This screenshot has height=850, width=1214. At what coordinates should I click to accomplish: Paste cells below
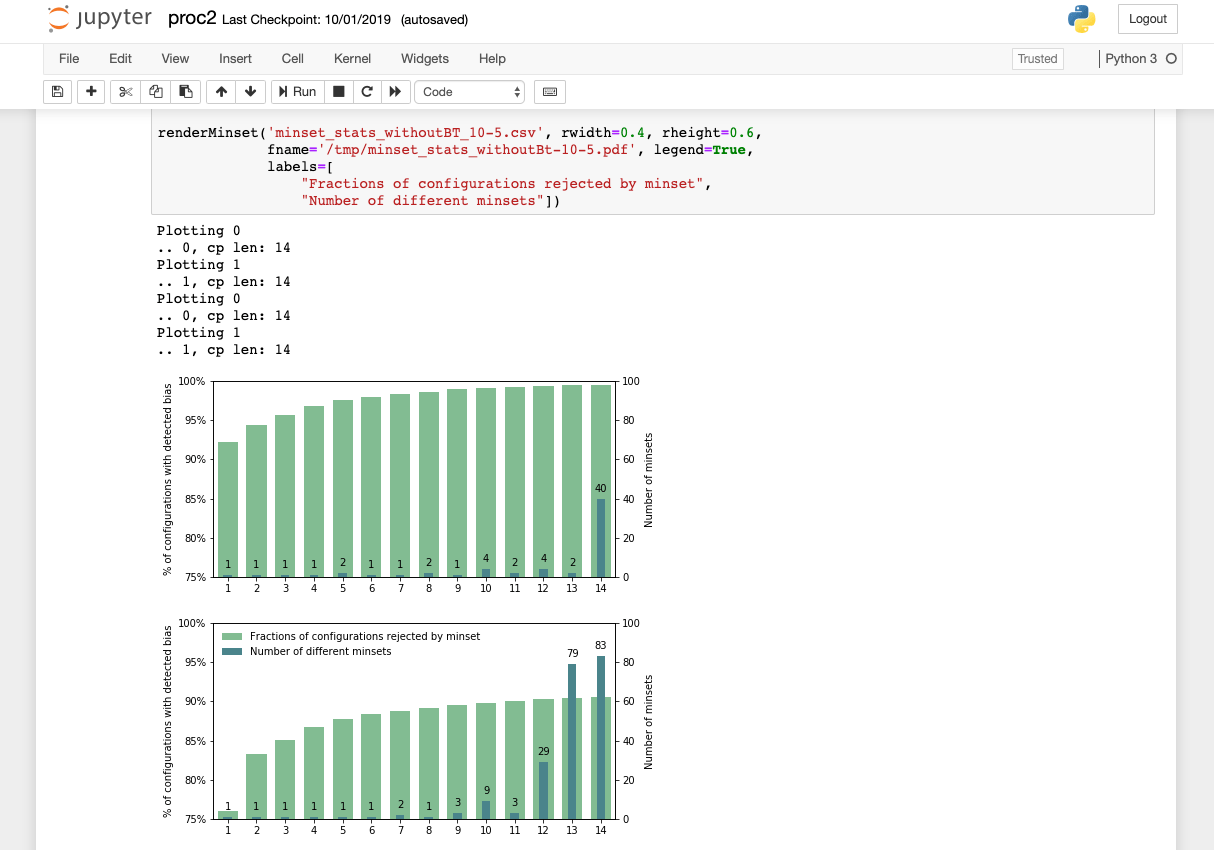(186, 91)
